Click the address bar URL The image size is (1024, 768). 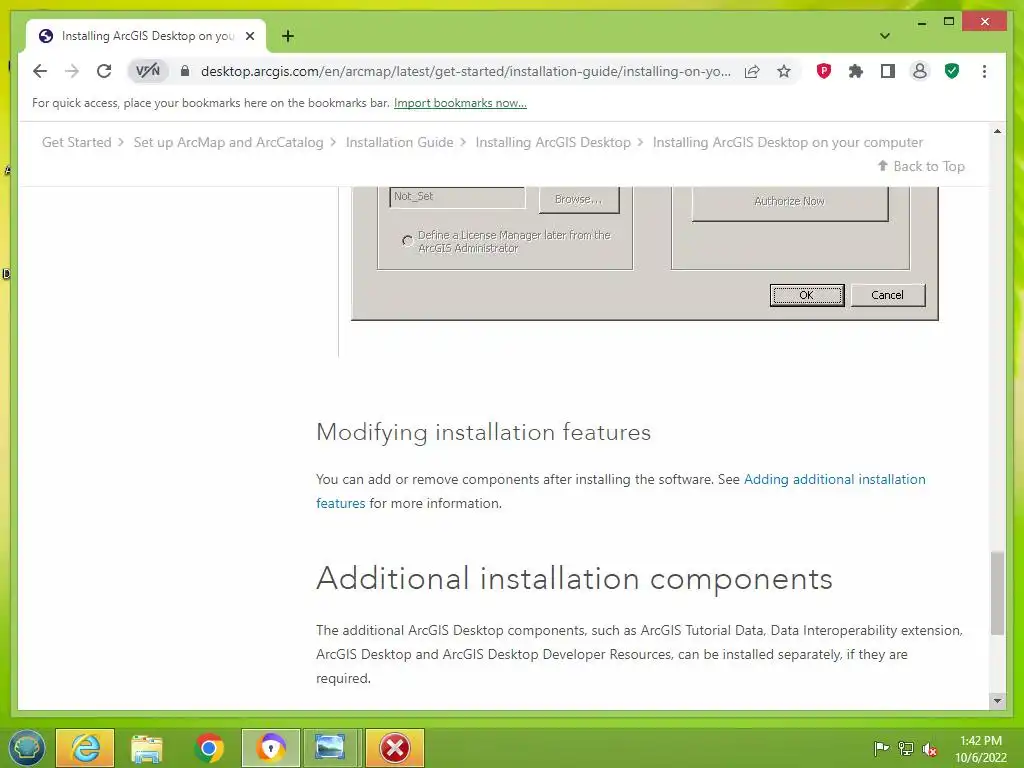pyautogui.click(x=465, y=71)
